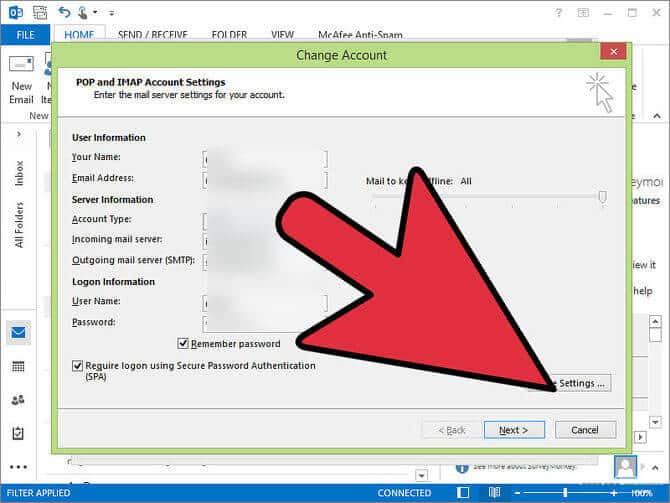Open People contacts icon
Image resolution: width=670 pixels, height=503 pixels.
pos(19,399)
